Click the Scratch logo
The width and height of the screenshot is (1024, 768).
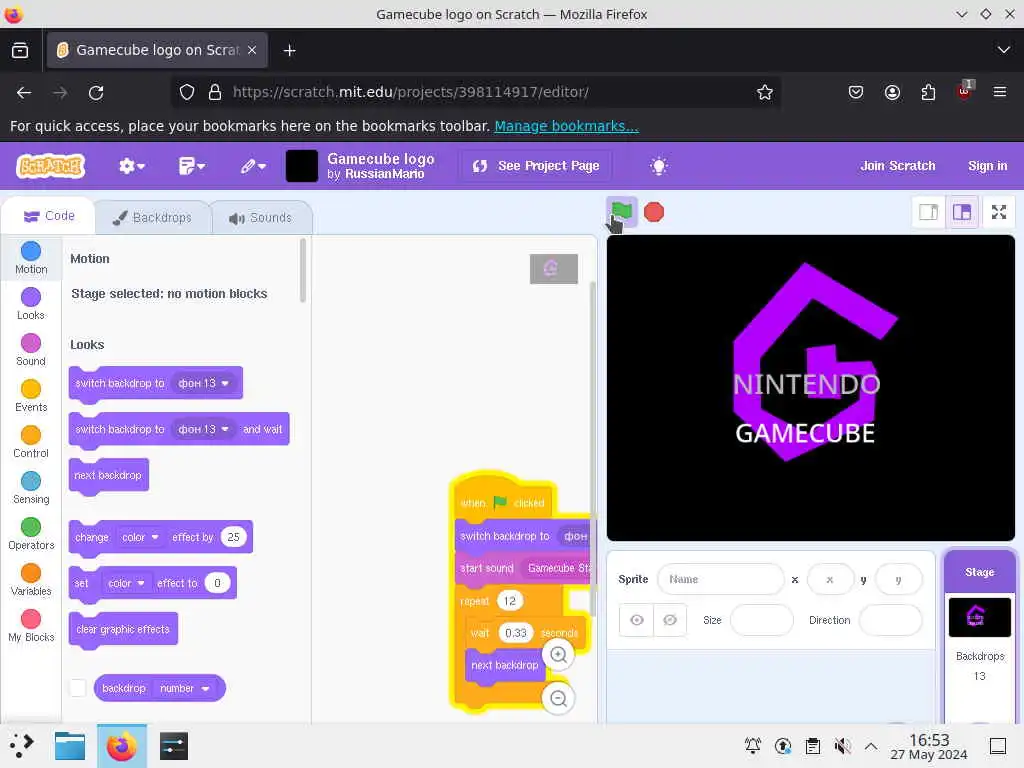click(51, 166)
